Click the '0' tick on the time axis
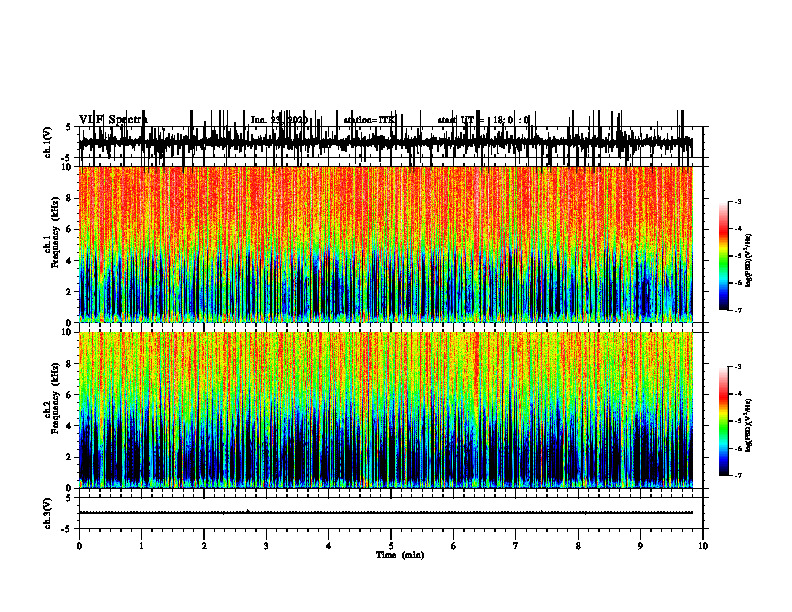This screenshot has height=612, width=792. pos(79,546)
